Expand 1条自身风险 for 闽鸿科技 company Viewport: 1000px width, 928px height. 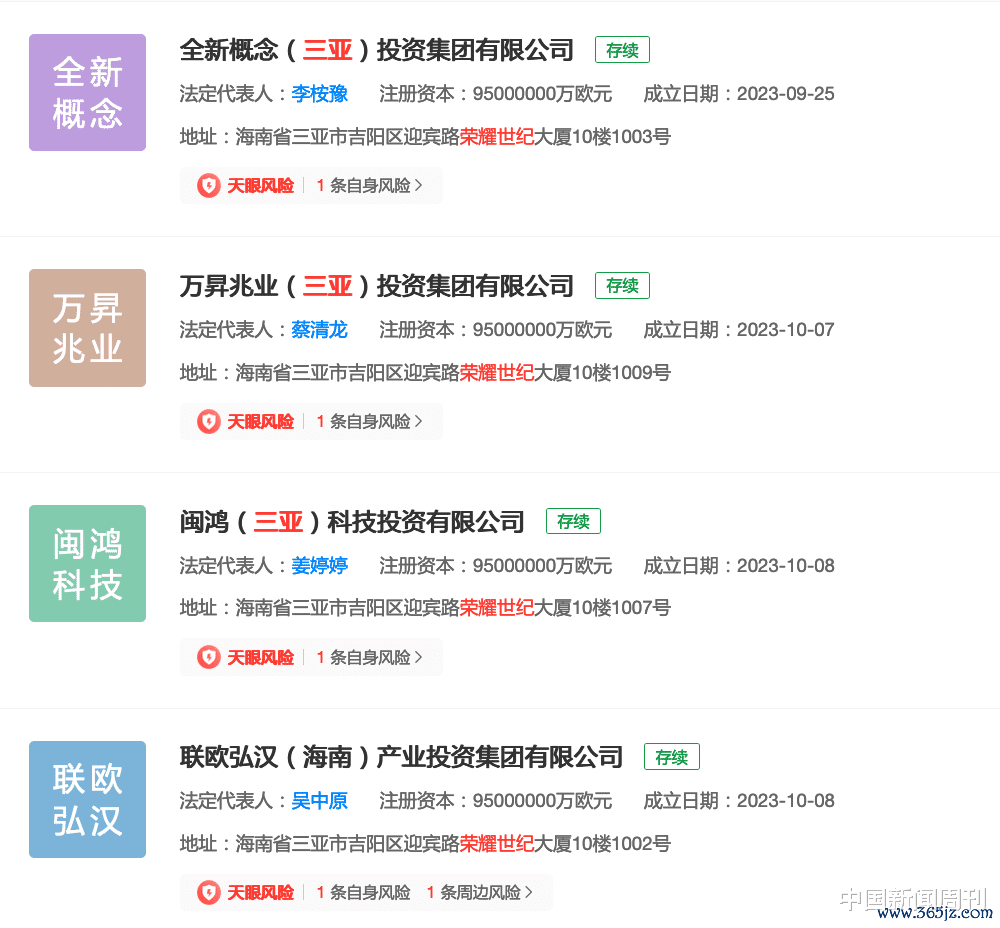(x=369, y=657)
